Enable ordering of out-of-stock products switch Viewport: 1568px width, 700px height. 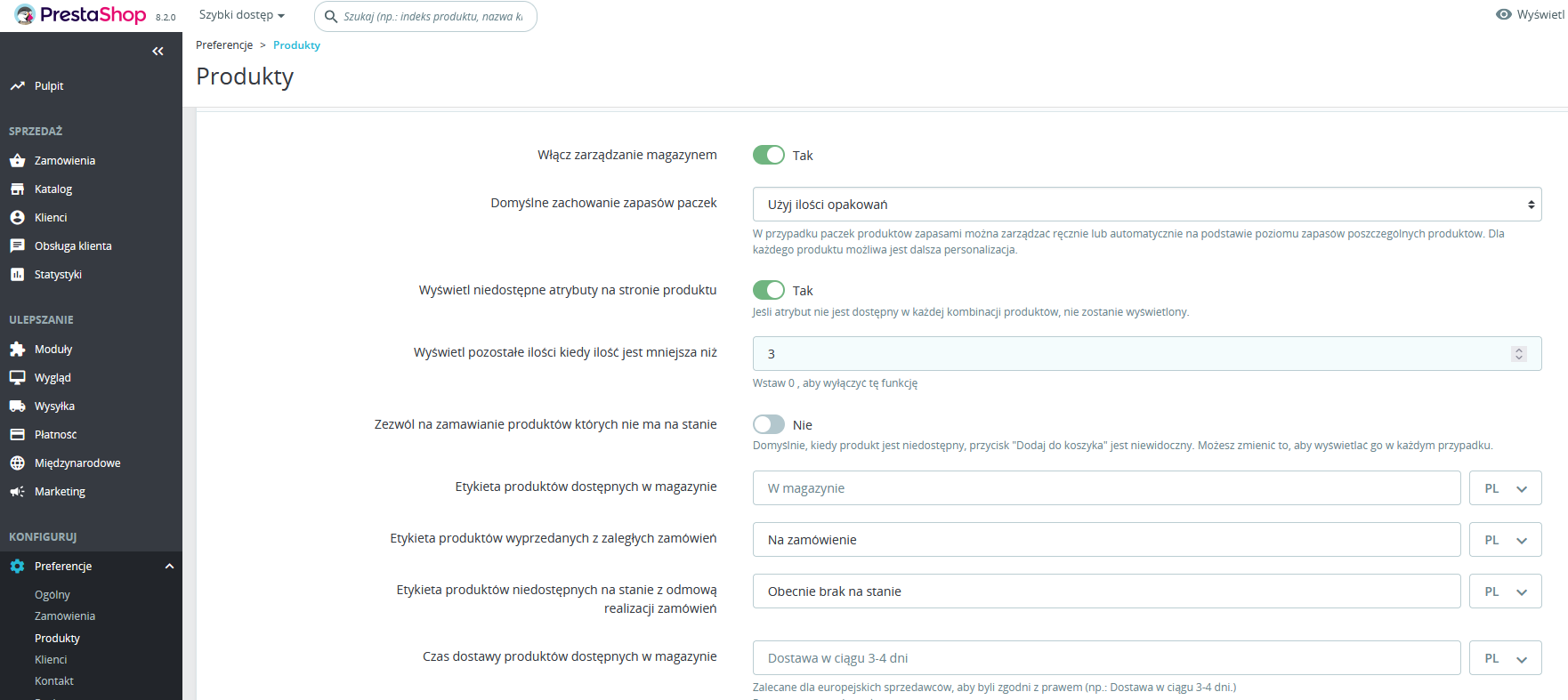tap(769, 424)
